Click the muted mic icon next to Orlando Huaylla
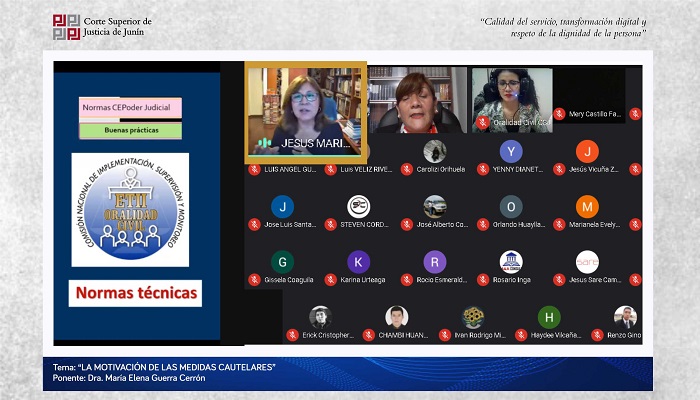 [483, 225]
